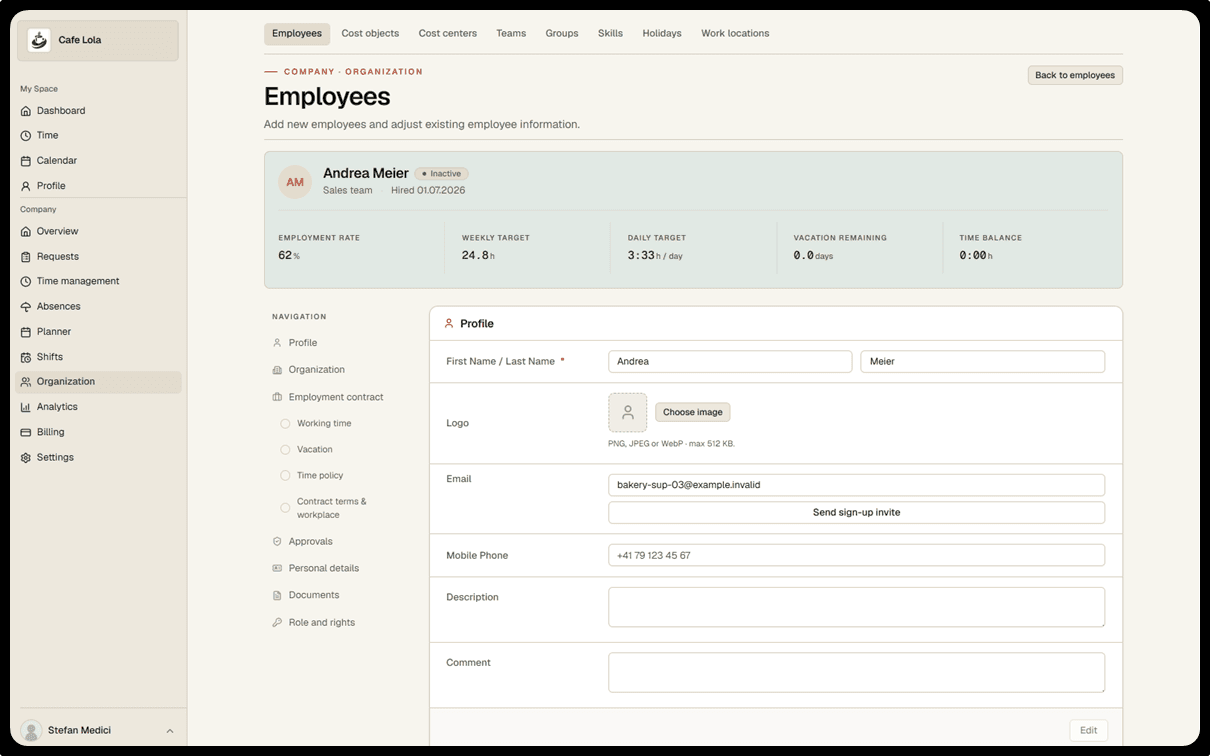The height and width of the screenshot is (756, 1210).
Task: Select the Documents file icon in navigation
Action: [277, 595]
